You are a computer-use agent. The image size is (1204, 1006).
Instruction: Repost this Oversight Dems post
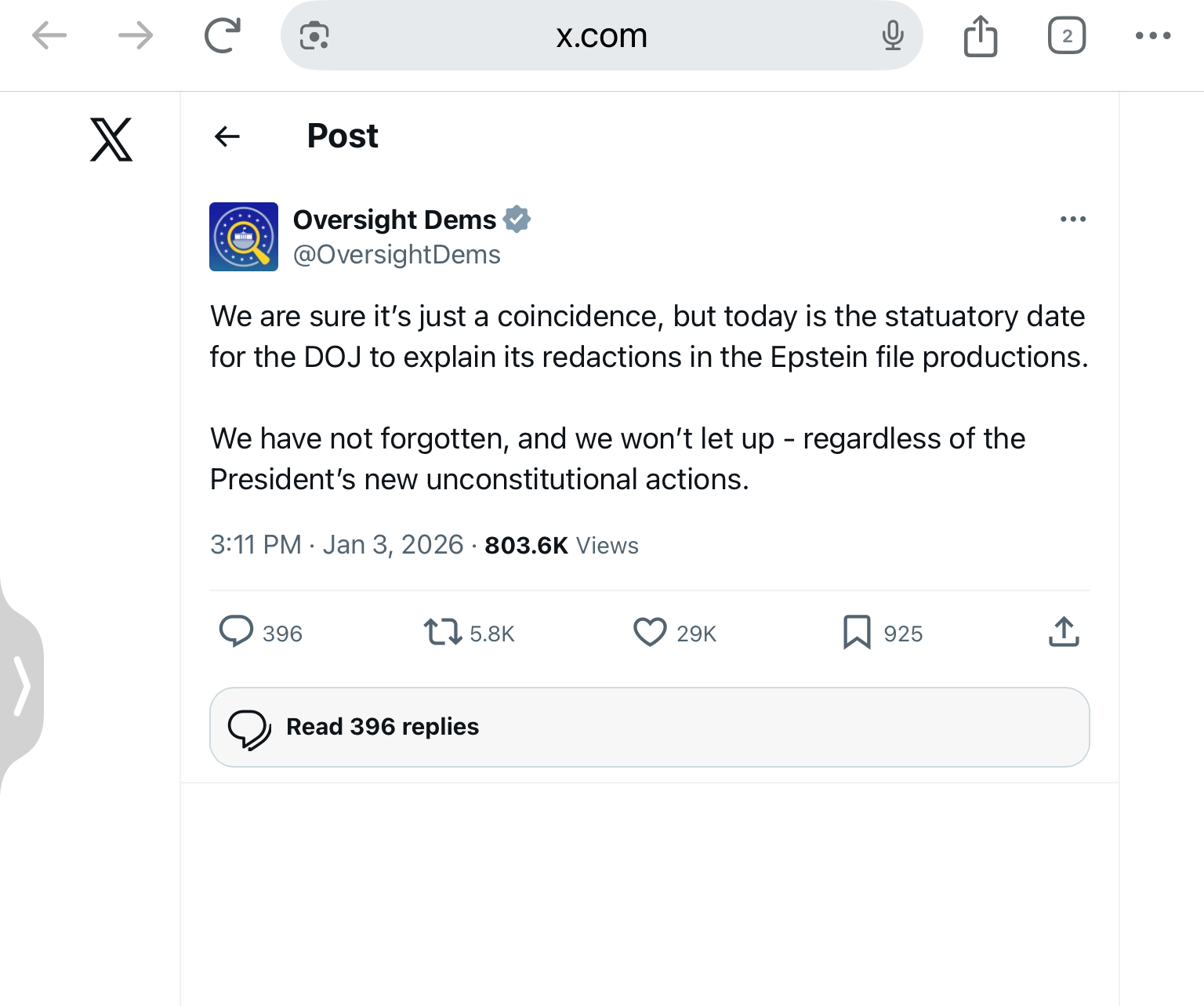pyautogui.click(x=443, y=632)
